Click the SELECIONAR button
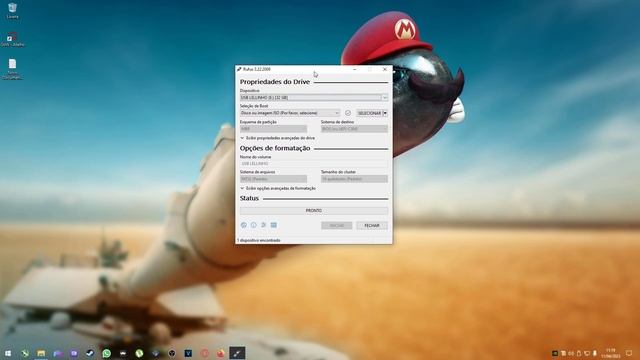Screen dimensions: 640x360 (369, 113)
